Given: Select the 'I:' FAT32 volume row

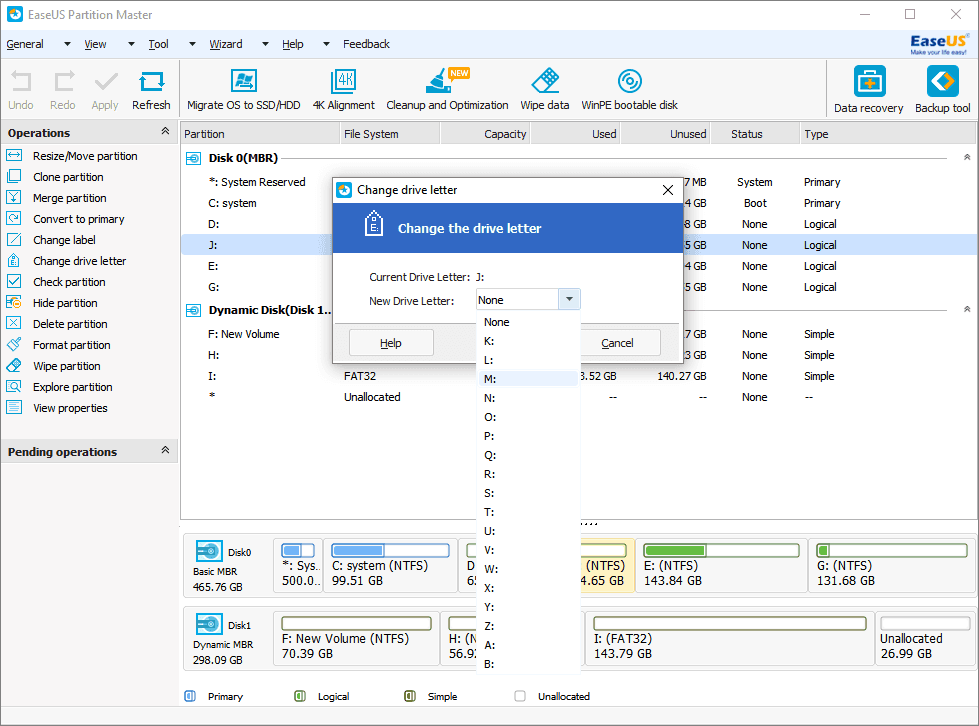Looking at the screenshot, I should pos(579,376).
